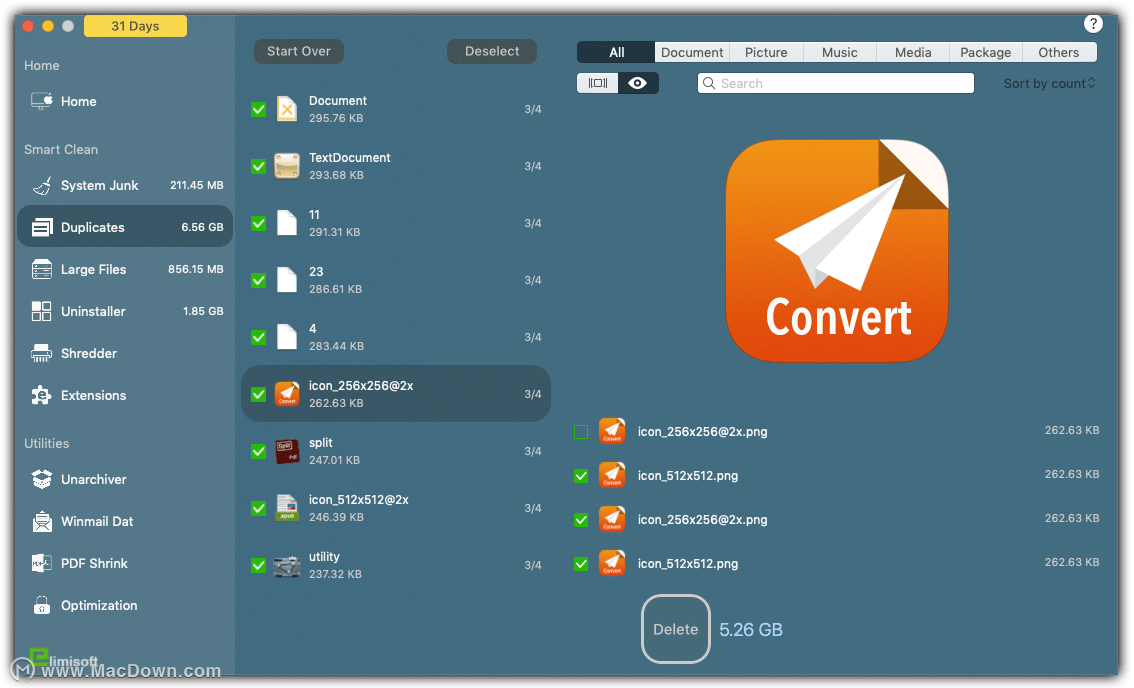The width and height of the screenshot is (1134, 688).
Task: Switch to the Package filter tab
Action: tap(985, 52)
